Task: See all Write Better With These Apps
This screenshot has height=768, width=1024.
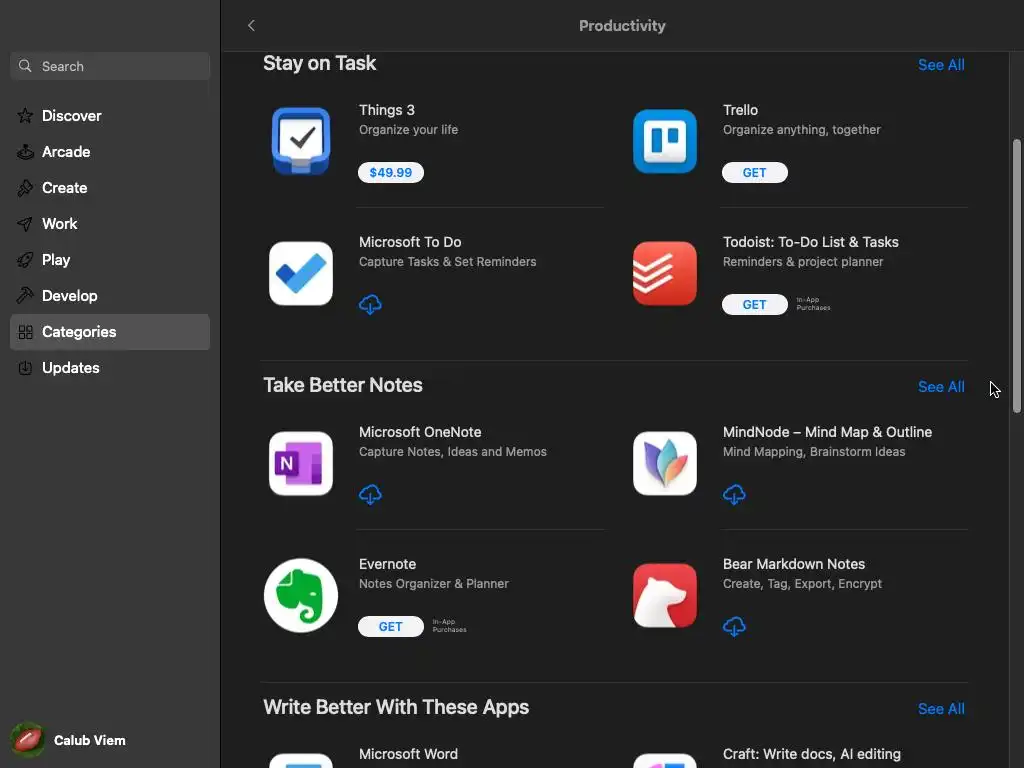Action: pyautogui.click(x=941, y=709)
